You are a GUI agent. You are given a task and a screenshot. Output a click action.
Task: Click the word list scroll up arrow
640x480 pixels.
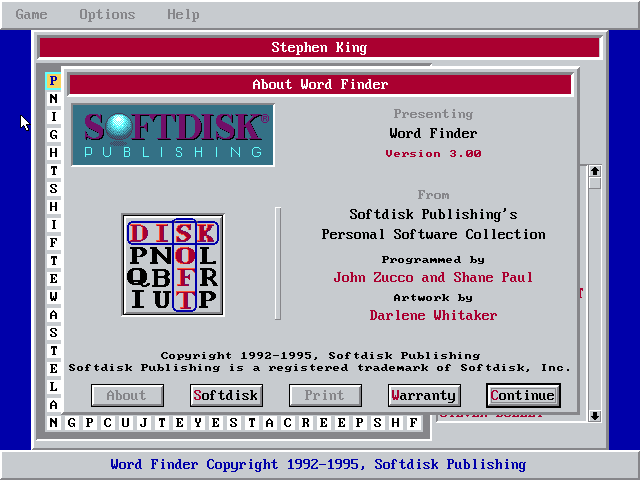pos(595,171)
